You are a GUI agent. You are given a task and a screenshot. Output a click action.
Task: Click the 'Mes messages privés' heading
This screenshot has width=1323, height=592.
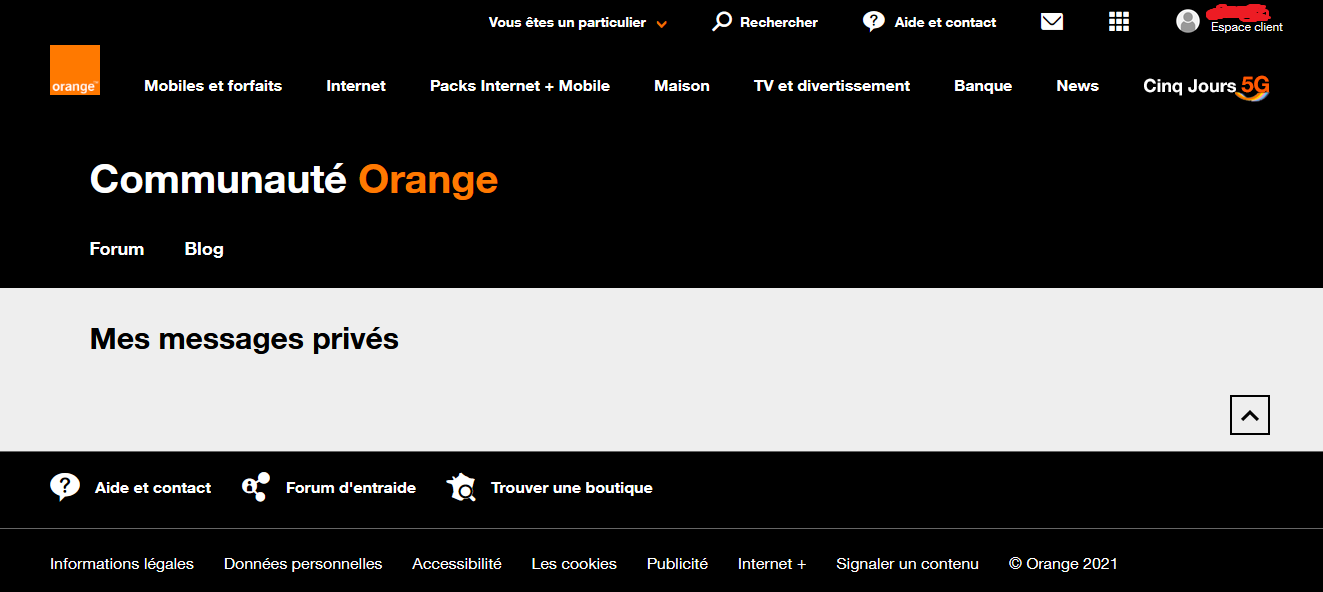coord(244,339)
